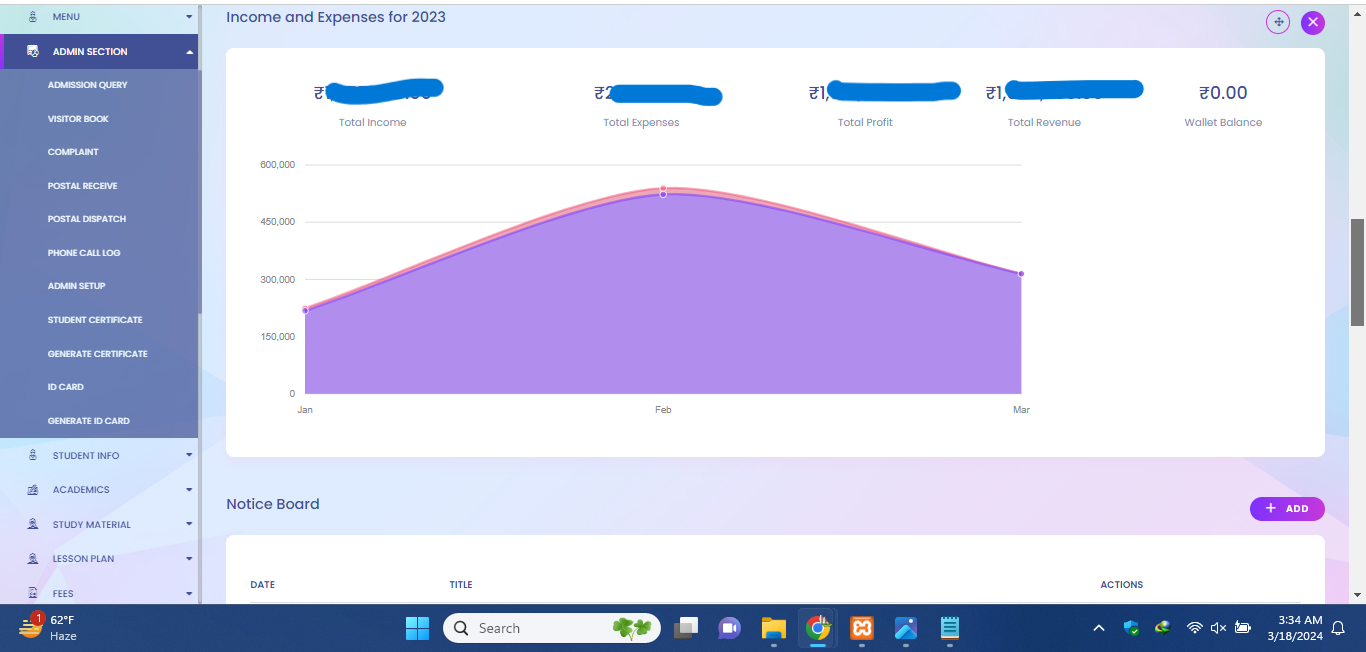Click the Lesson Plan sidebar icon
The height and width of the screenshot is (652, 1366).
[33, 559]
